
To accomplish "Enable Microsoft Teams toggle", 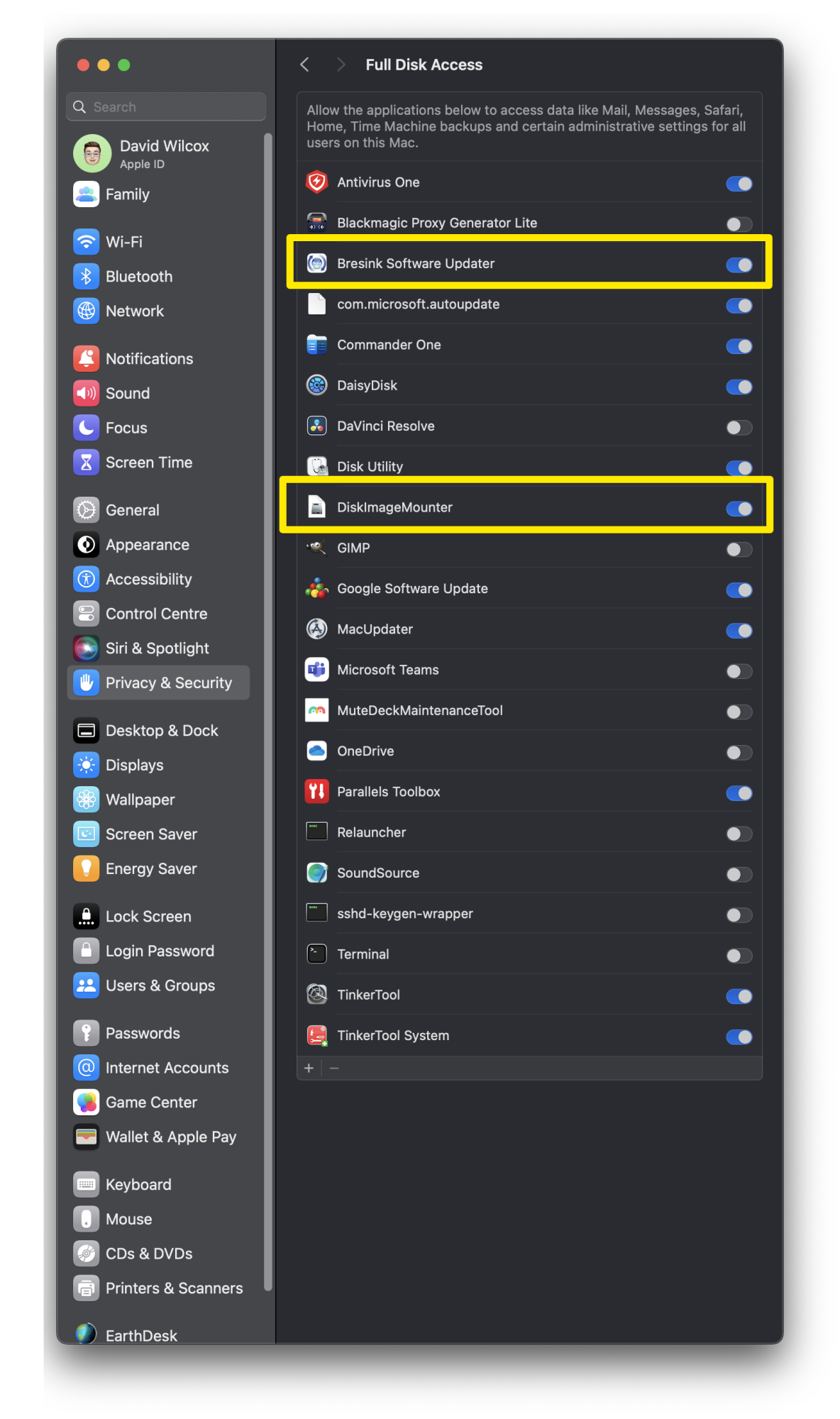I will click(739, 671).
